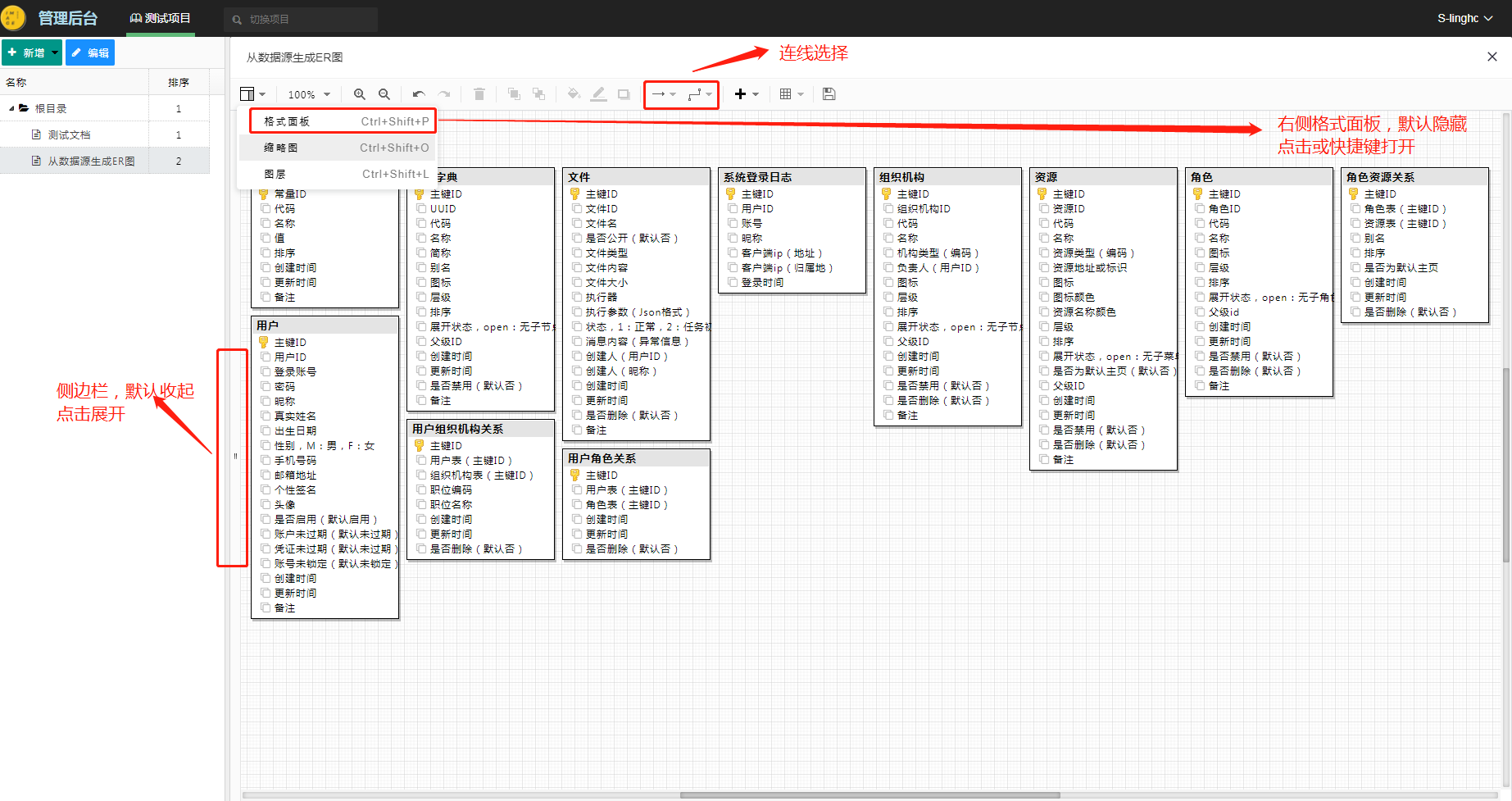Click the shadow toggle icon in the toolbar
Viewport: 1512px width, 801px height.
pos(624,94)
